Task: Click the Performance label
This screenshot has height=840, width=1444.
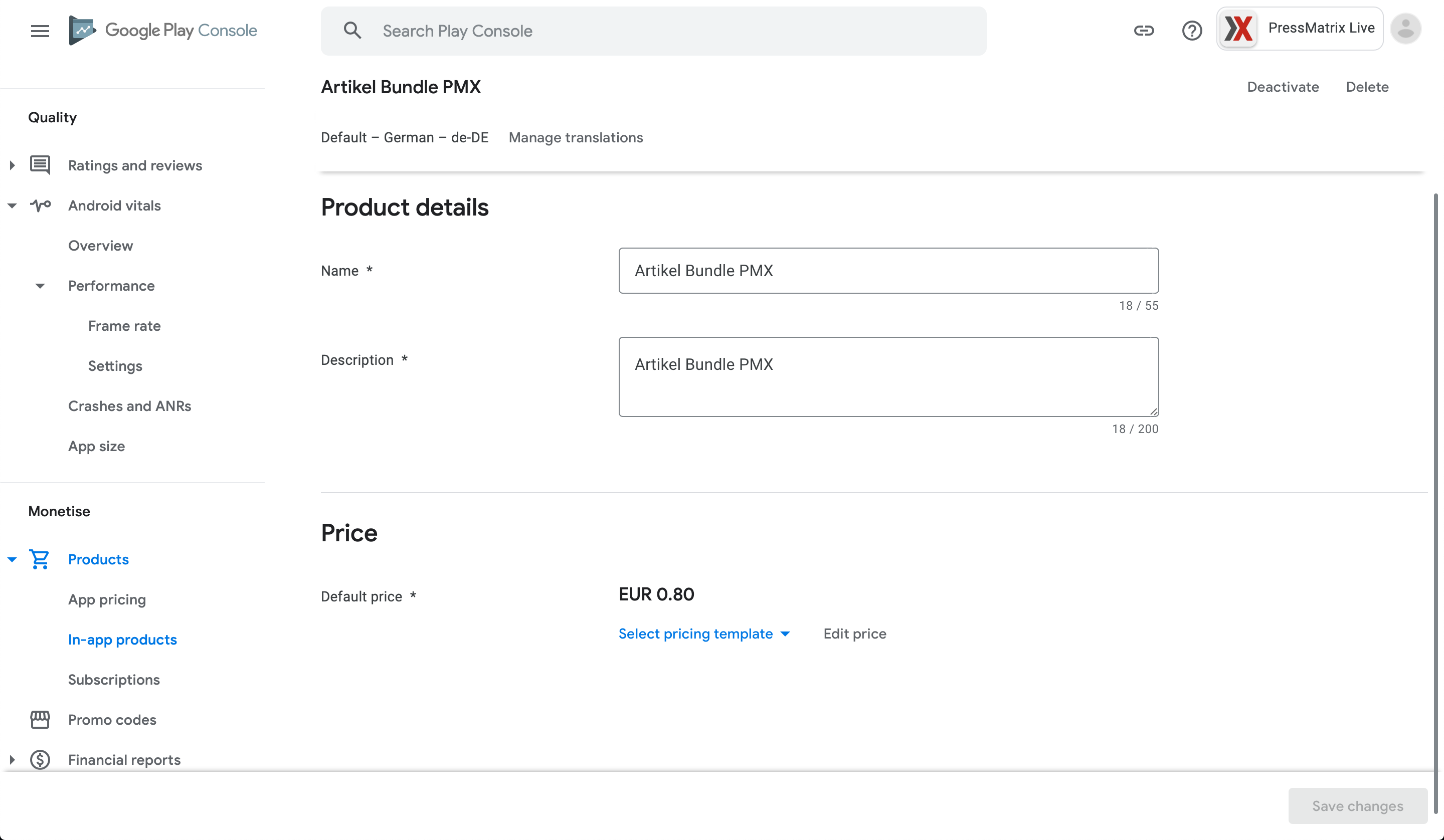Action: coord(111,286)
